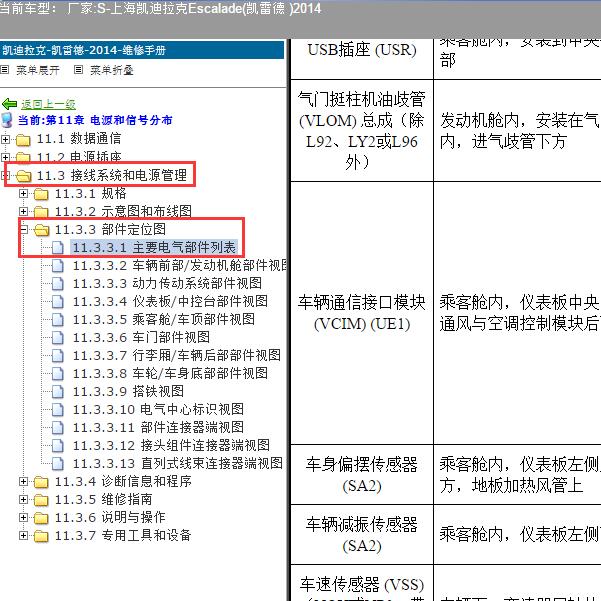601x601 pixels.
Task: Click the 11.3.3 部件定位图 open folder icon
Action: tap(41, 230)
